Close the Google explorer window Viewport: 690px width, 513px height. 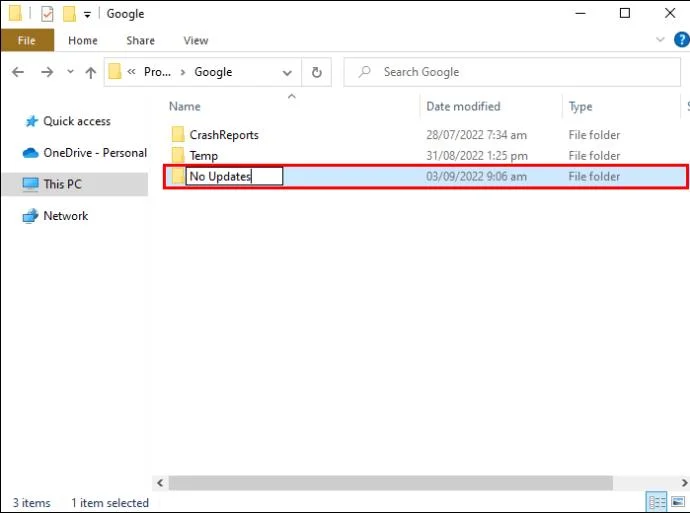coord(670,14)
